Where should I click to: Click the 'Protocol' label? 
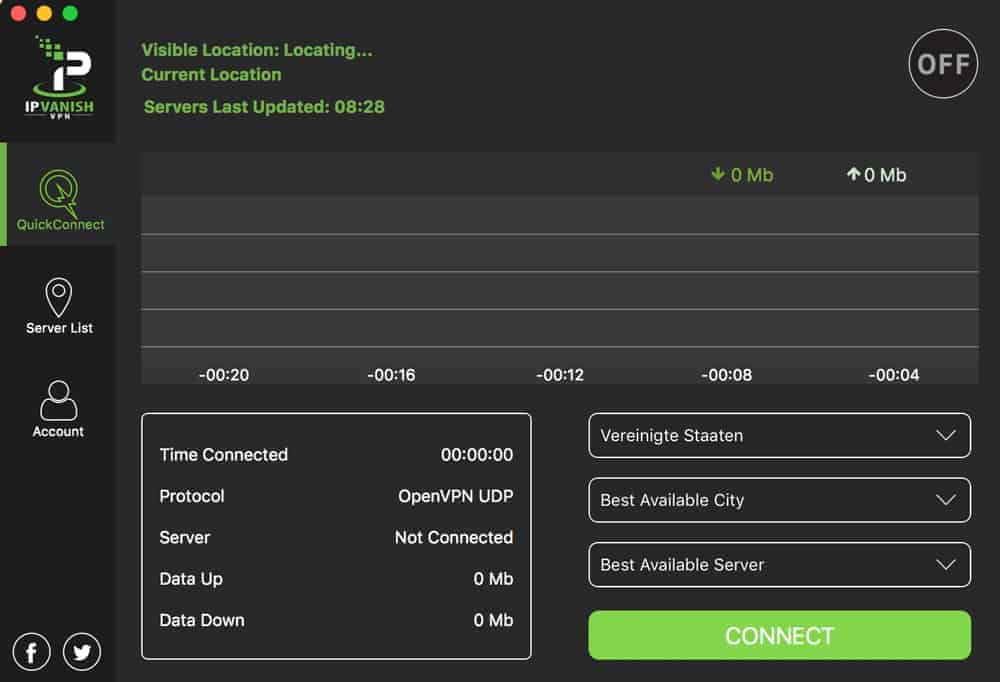click(x=191, y=496)
